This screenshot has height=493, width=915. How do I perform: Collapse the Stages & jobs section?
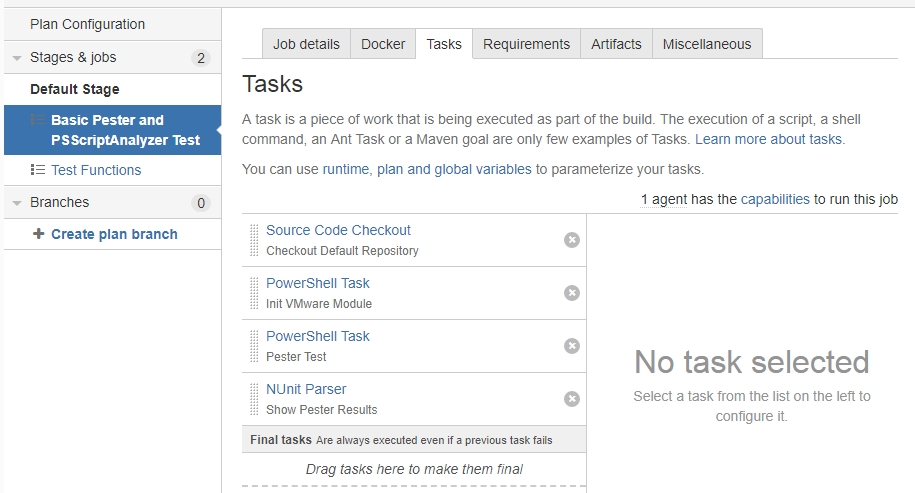pos(17,58)
